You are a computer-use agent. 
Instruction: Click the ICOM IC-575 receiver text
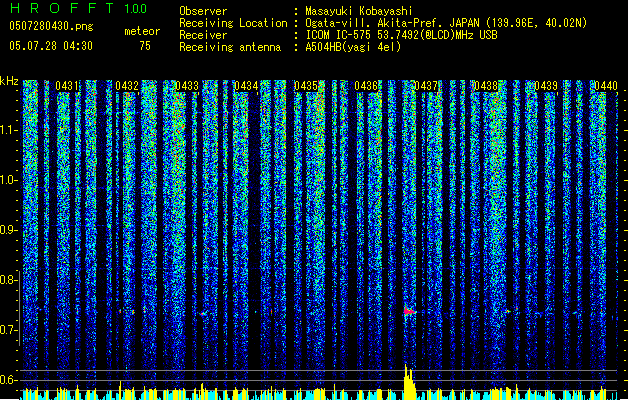point(401,35)
